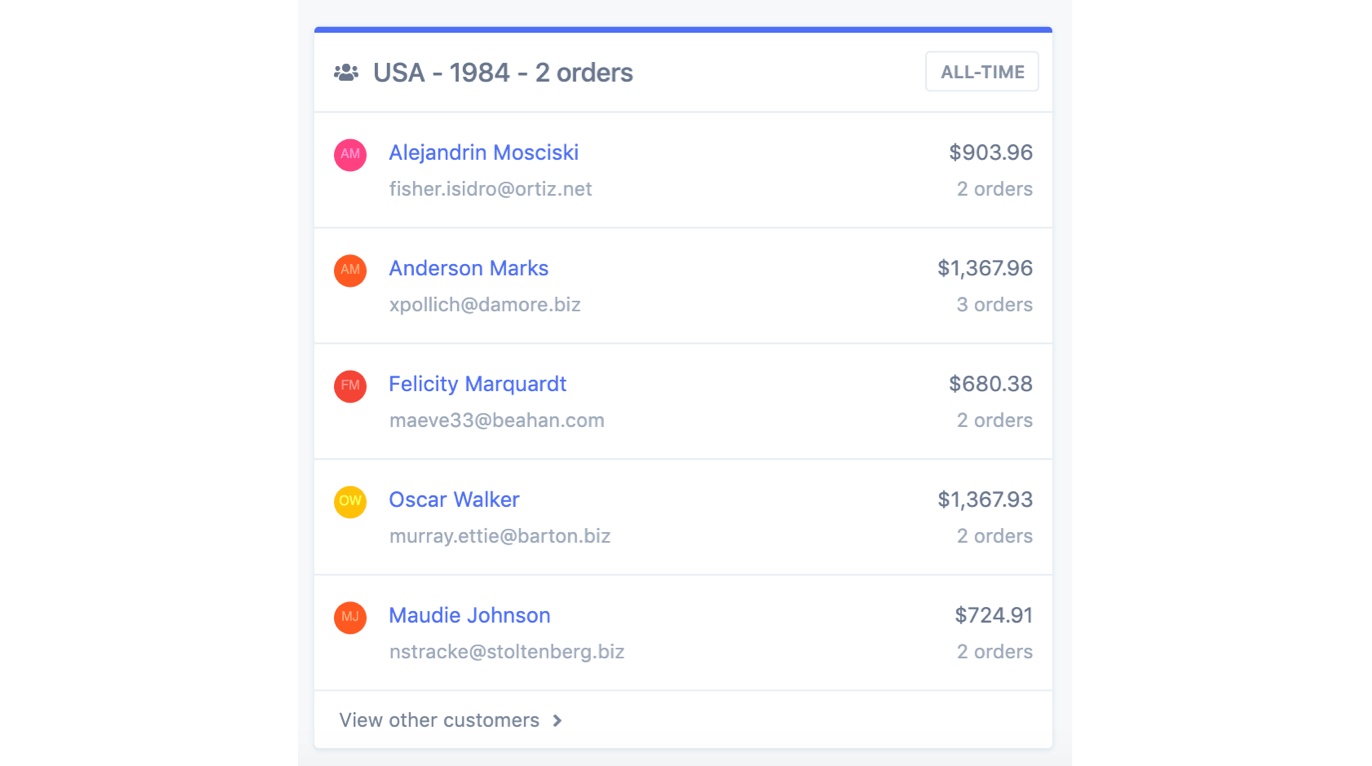Image resolution: width=1372 pixels, height=766 pixels.
Task: Click Oscar Walker's yellow OW avatar
Action: [350, 501]
